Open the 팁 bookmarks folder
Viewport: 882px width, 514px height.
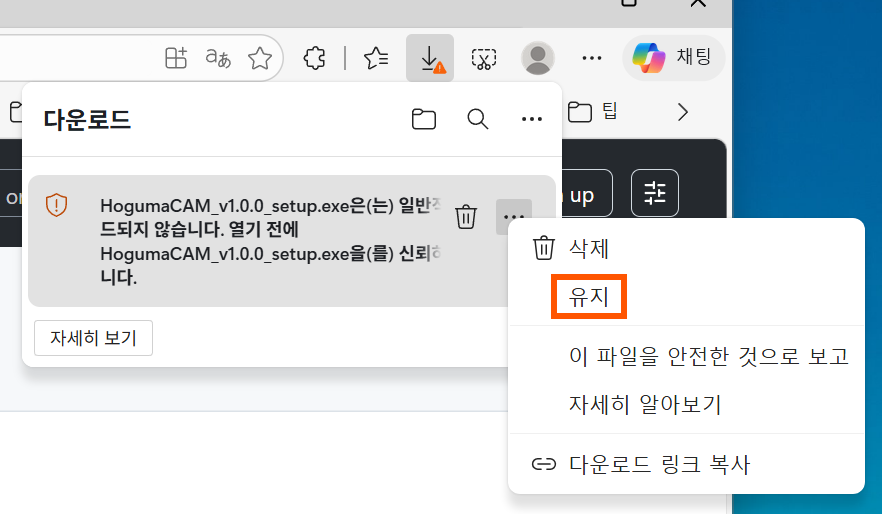(x=593, y=111)
